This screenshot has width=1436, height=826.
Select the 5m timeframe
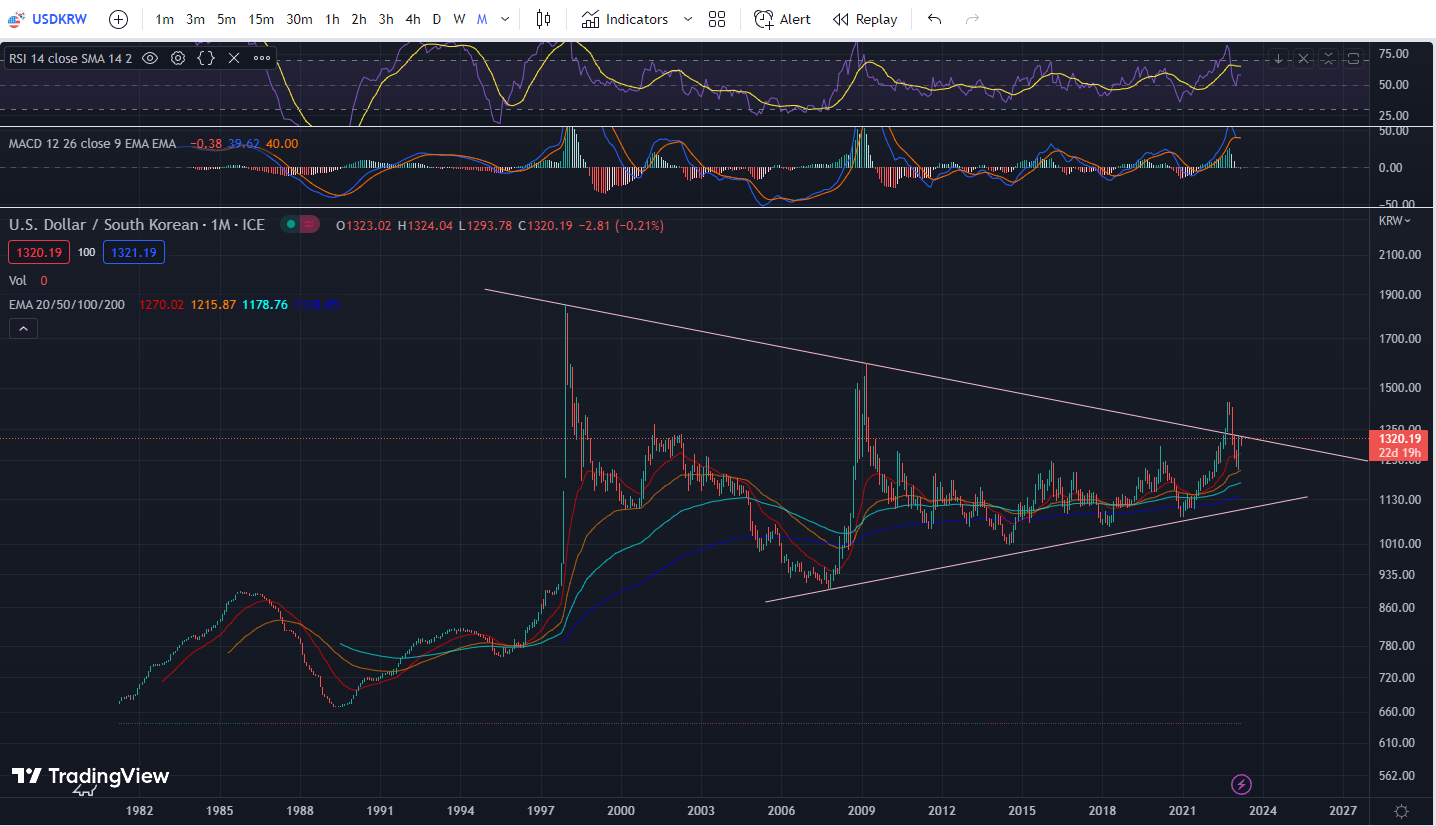227,19
